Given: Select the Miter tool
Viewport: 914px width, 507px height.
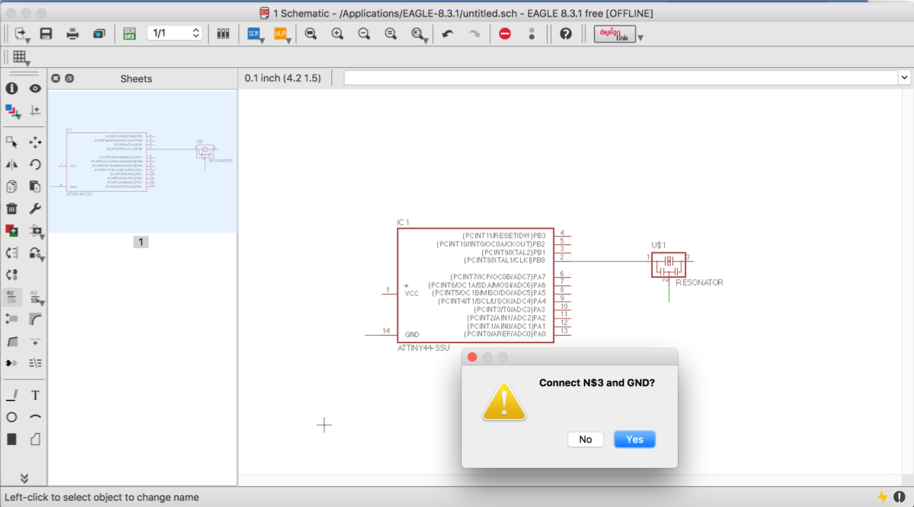Looking at the screenshot, I should (x=35, y=319).
